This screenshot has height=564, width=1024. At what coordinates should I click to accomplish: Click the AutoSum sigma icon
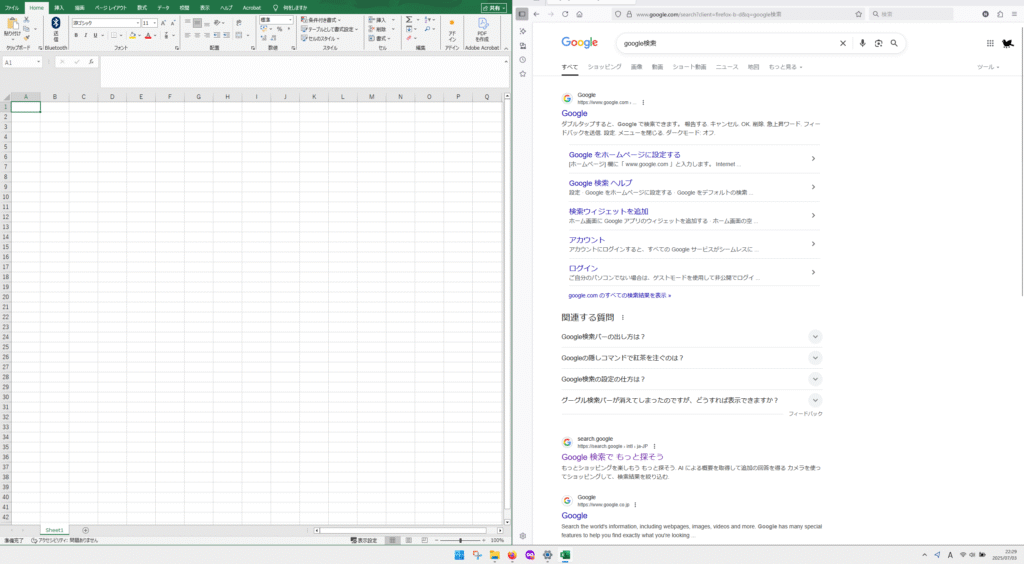coord(409,20)
